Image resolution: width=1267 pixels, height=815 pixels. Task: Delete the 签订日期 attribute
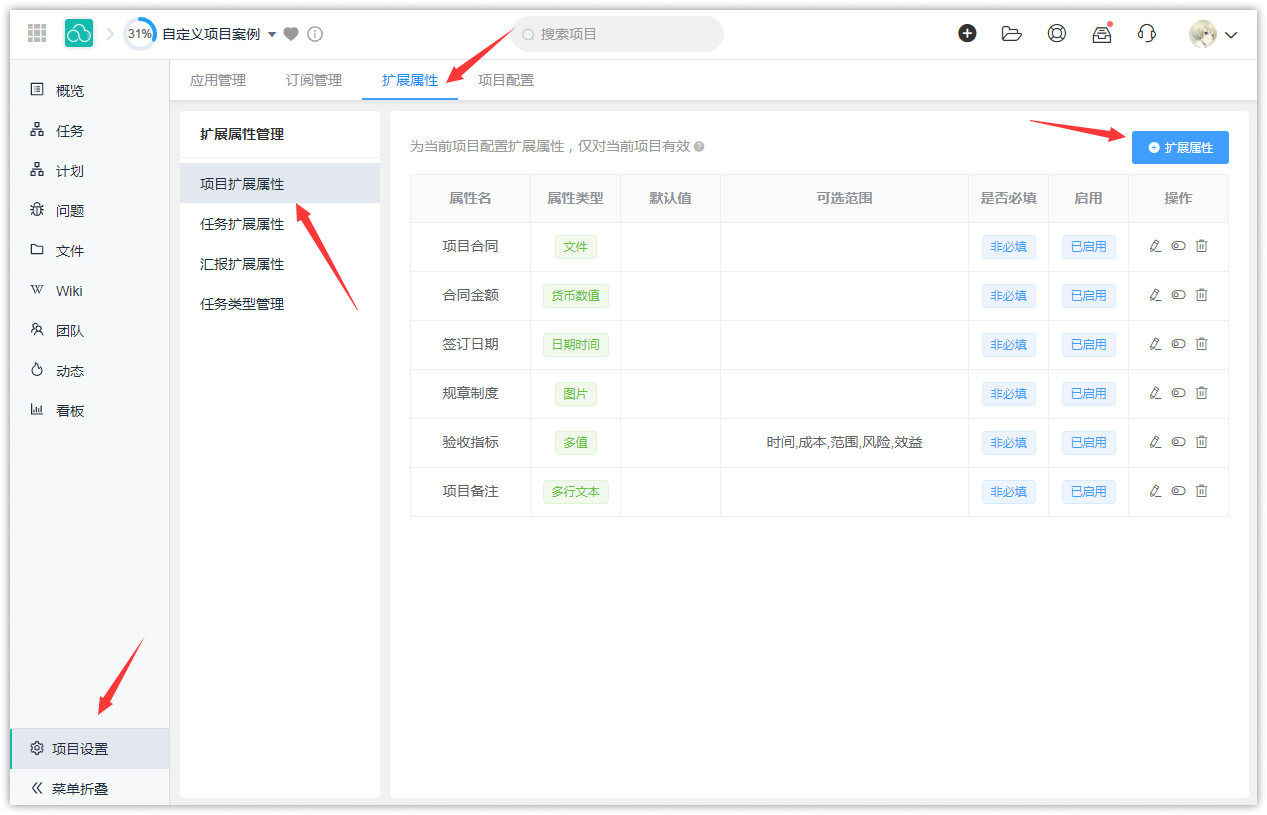pyautogui.click(x=1201, y=344)
